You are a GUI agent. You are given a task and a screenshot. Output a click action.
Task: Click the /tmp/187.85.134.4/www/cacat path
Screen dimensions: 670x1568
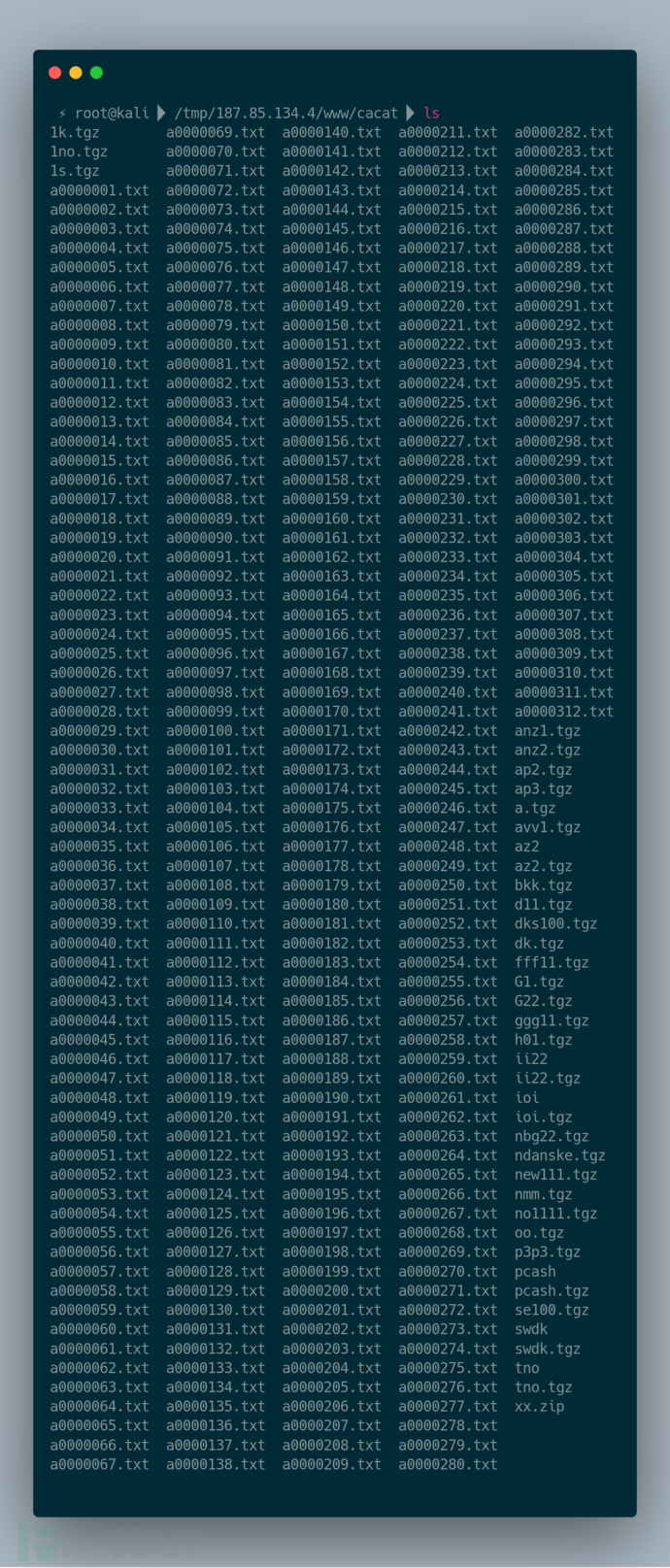click(x=286, y=114)
